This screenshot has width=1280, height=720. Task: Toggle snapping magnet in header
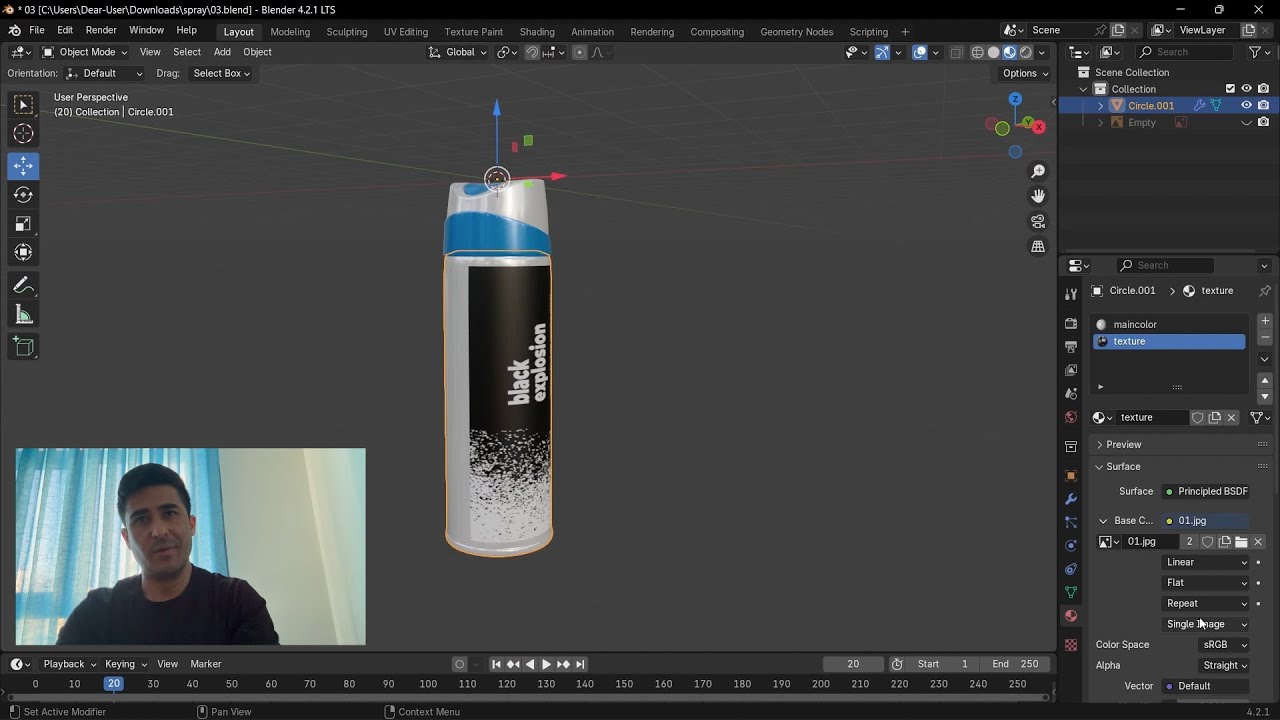532,52
